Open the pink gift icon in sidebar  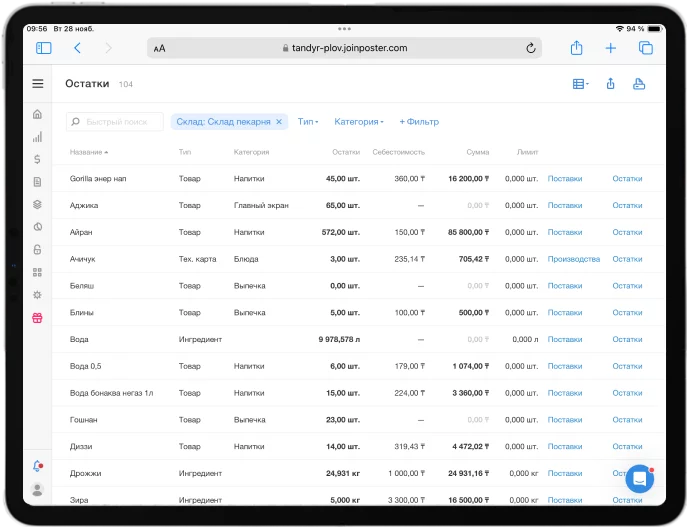click(x=38, y=318)
